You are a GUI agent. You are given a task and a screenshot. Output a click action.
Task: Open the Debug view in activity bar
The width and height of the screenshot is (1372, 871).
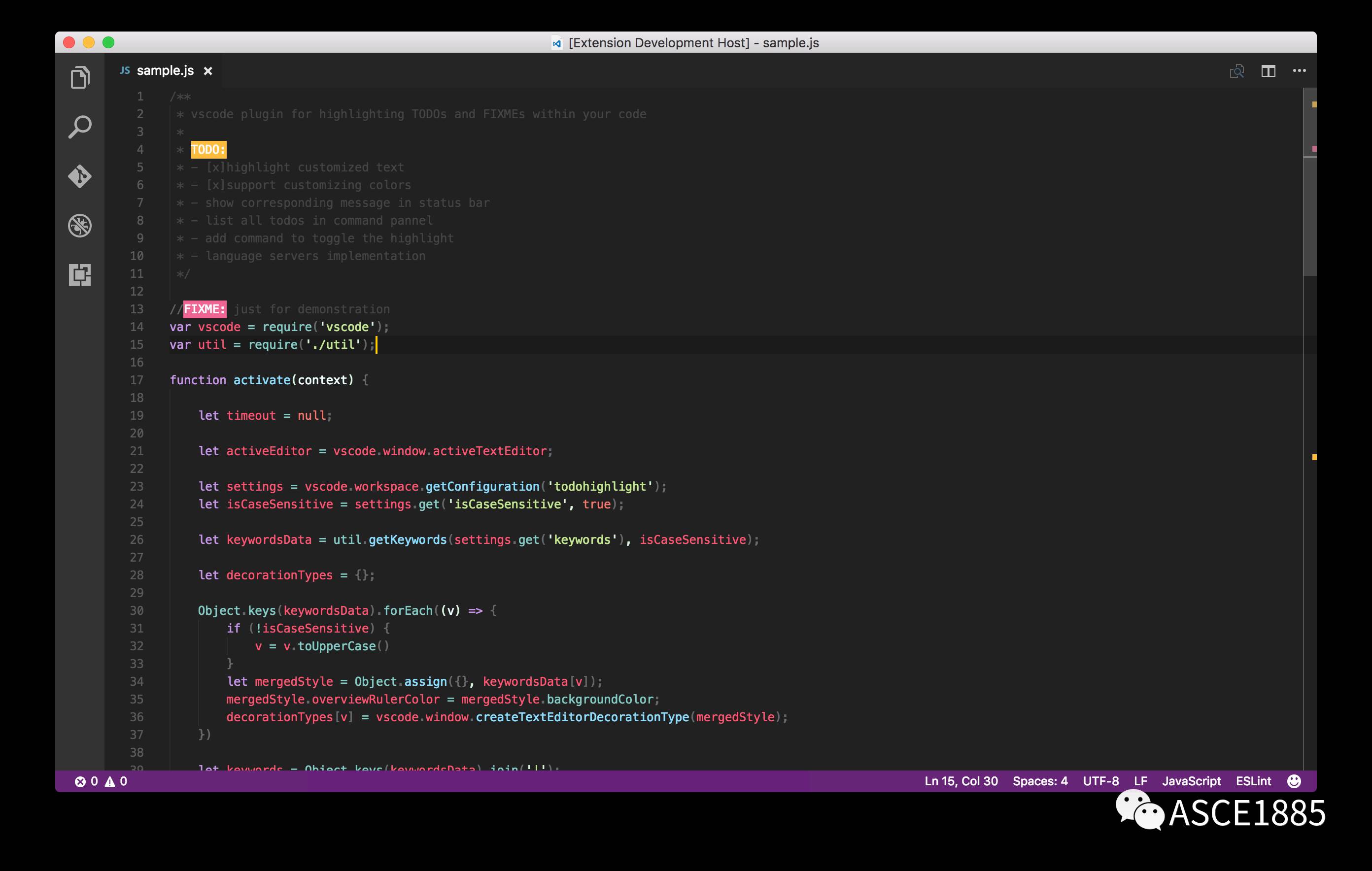pyautogui.click(x=80, y=226)
